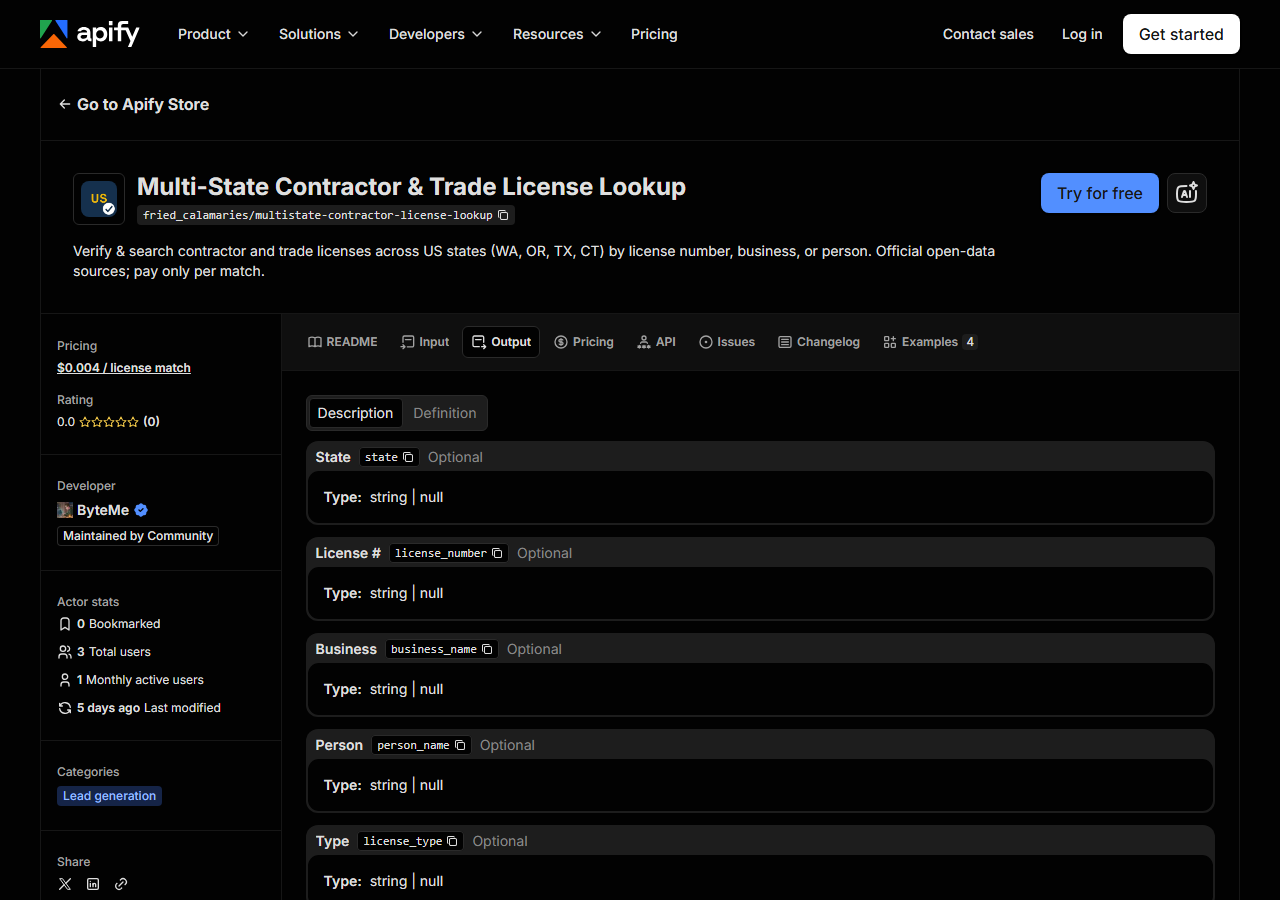The image size is (1280, 900).
Task: Click the back arrow by Go to Apify Store
Action: [65, 104]
